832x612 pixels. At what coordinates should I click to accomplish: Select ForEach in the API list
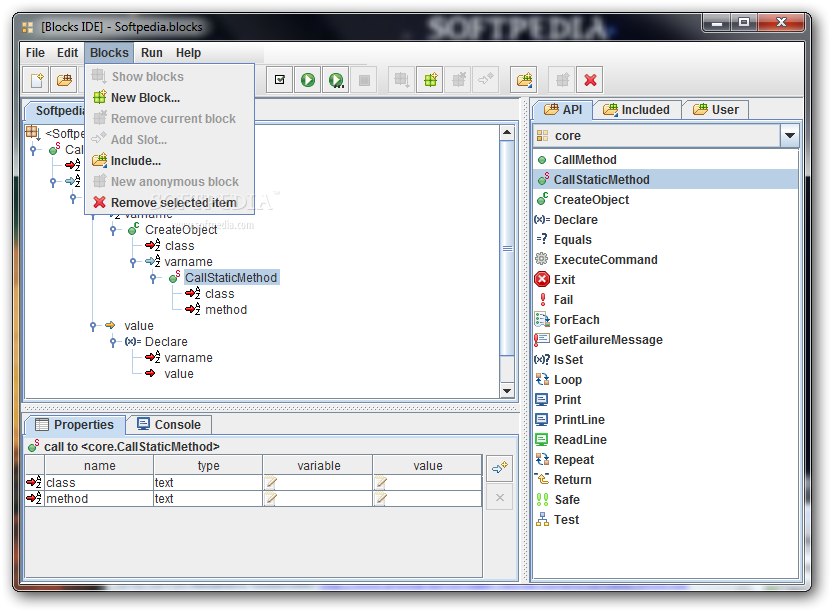click(665, 320)
